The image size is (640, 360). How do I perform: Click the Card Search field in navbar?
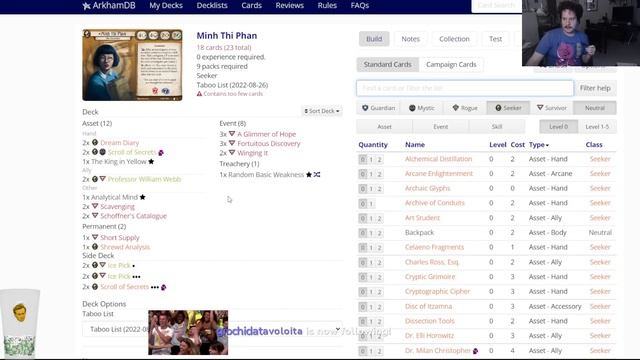pyautogui.click(x=496, y=6)
